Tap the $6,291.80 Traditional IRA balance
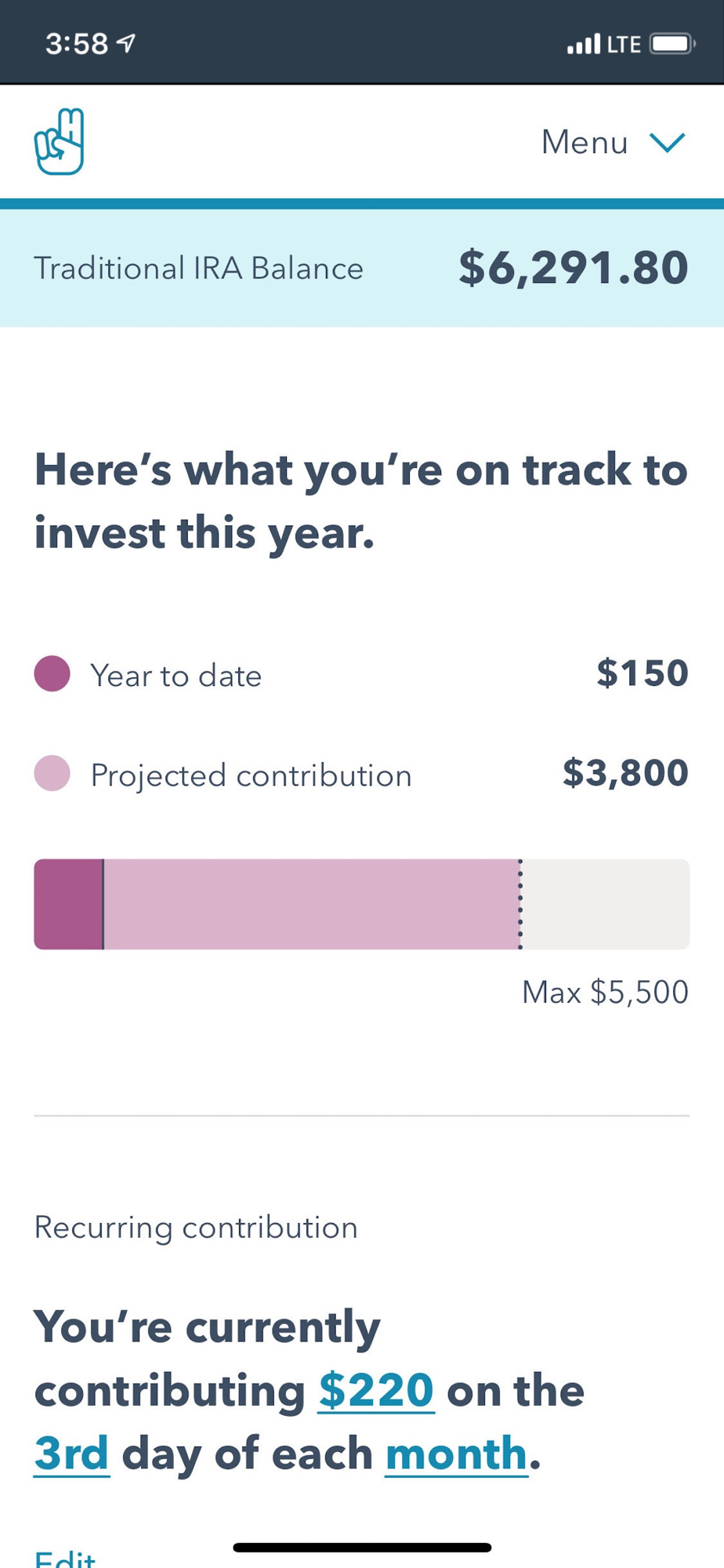 coord(574,267)
